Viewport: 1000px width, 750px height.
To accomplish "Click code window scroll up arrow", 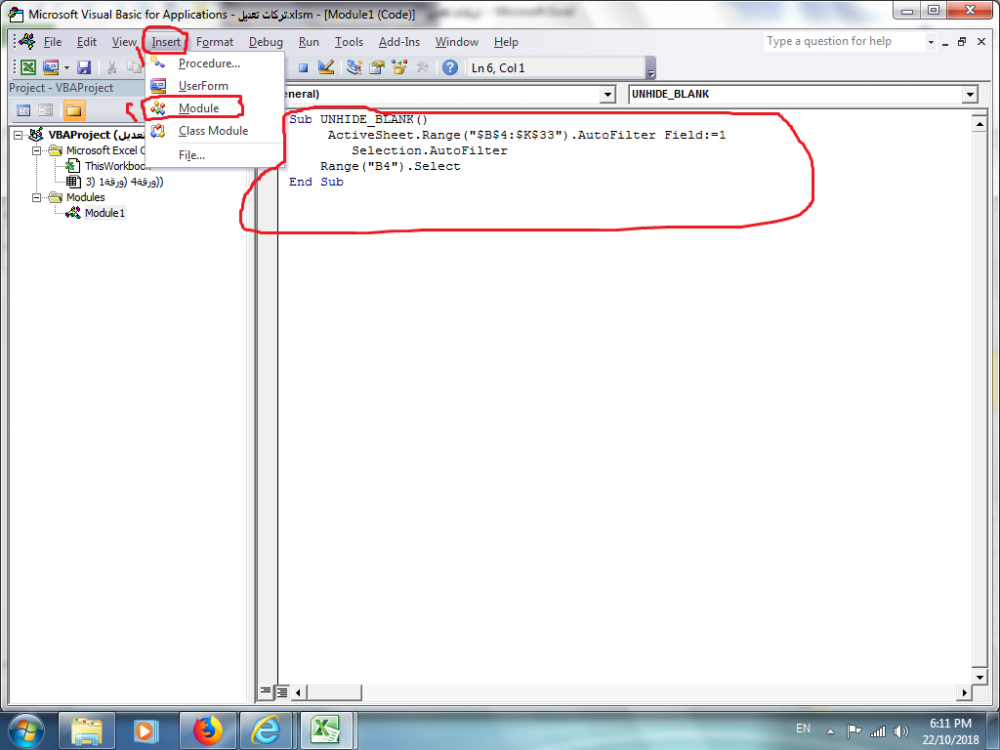I will [980, 124].
